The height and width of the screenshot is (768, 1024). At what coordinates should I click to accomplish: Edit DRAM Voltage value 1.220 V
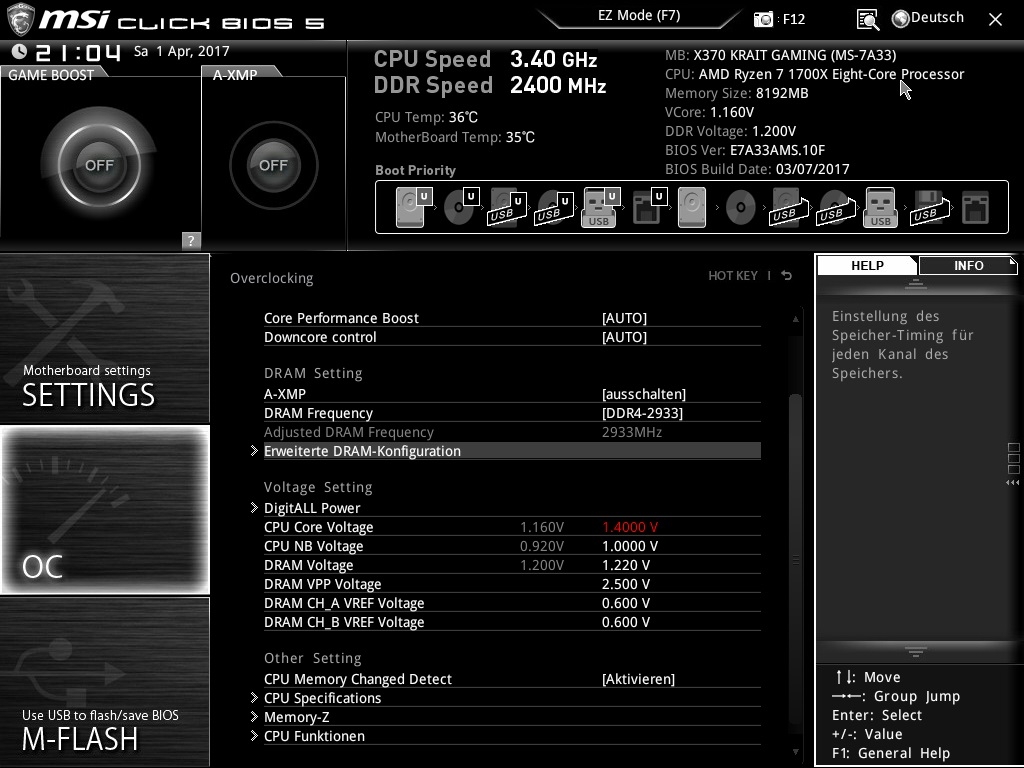(x=626, y=565)
